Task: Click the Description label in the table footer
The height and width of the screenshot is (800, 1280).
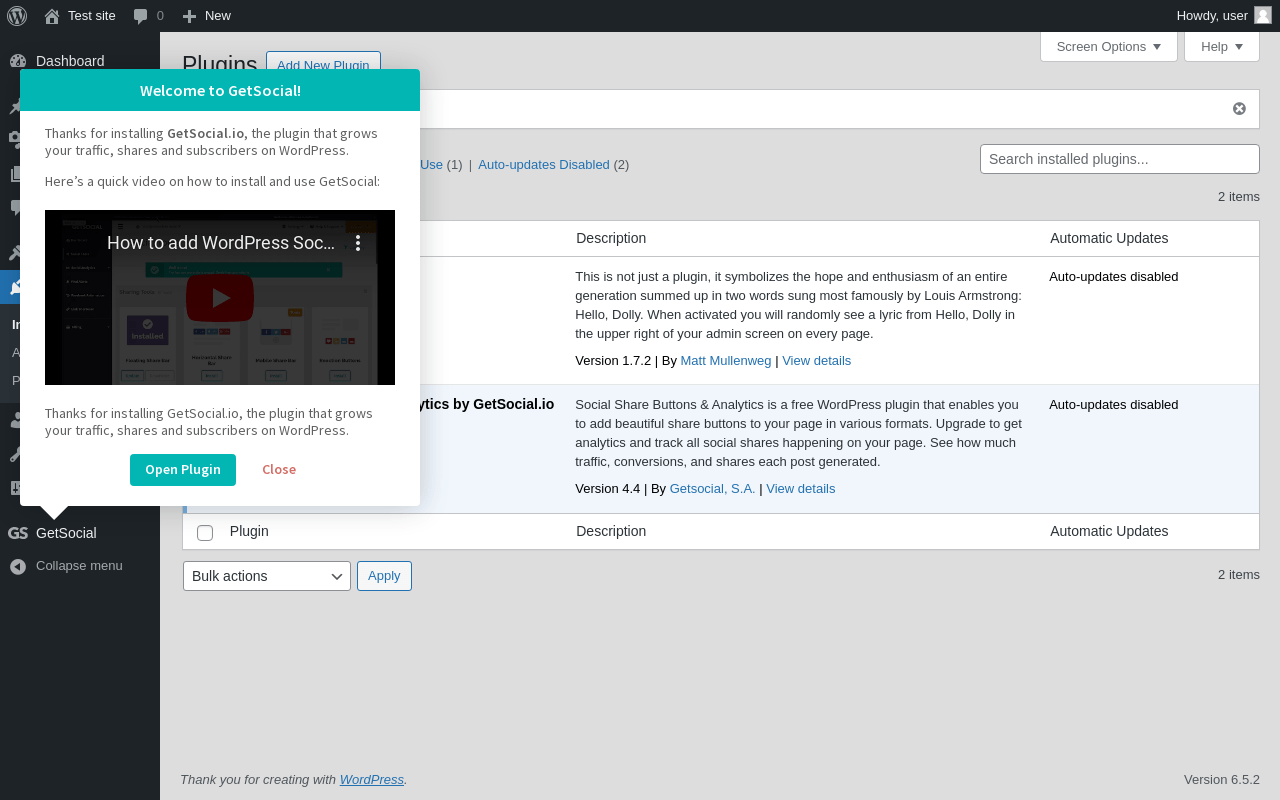Action: (611, 531)
